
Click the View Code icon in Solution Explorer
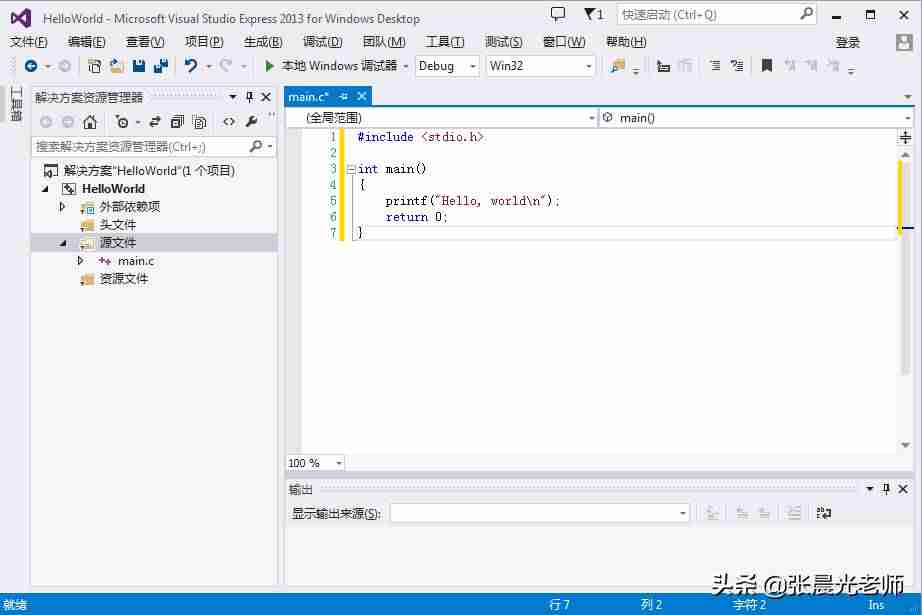229,122
